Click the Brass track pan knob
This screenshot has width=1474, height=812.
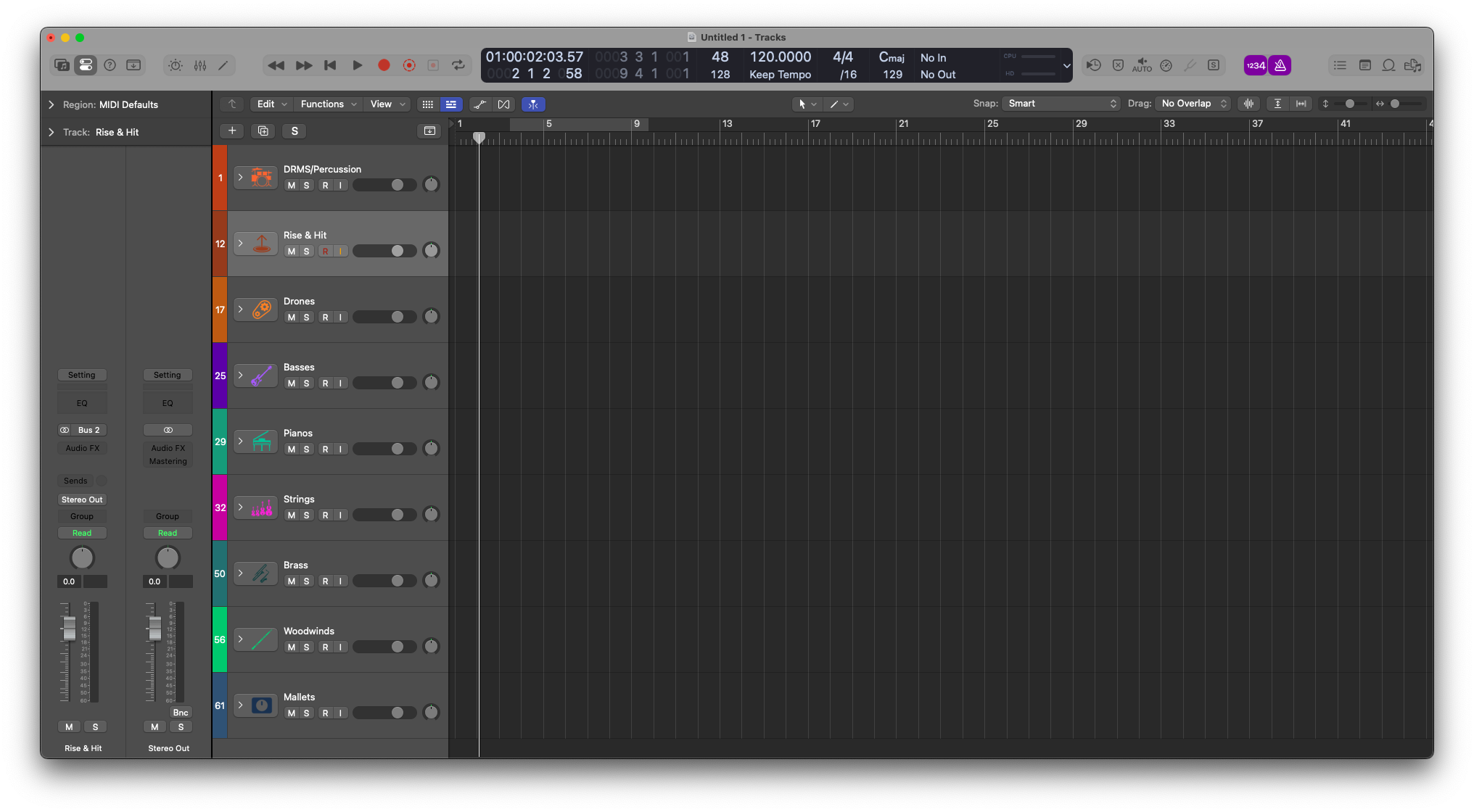click(x=431, y=580)
